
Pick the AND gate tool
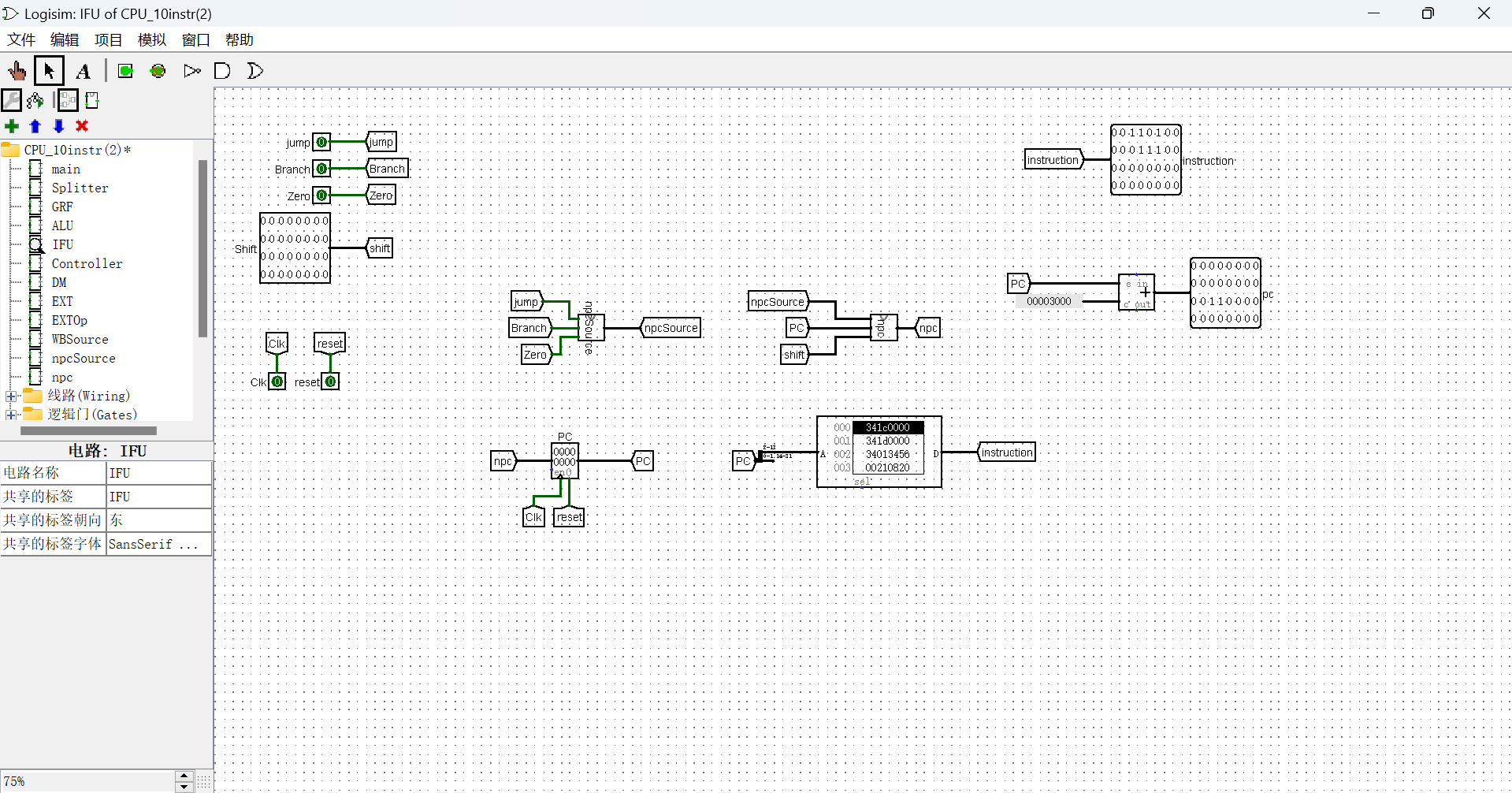223,71
